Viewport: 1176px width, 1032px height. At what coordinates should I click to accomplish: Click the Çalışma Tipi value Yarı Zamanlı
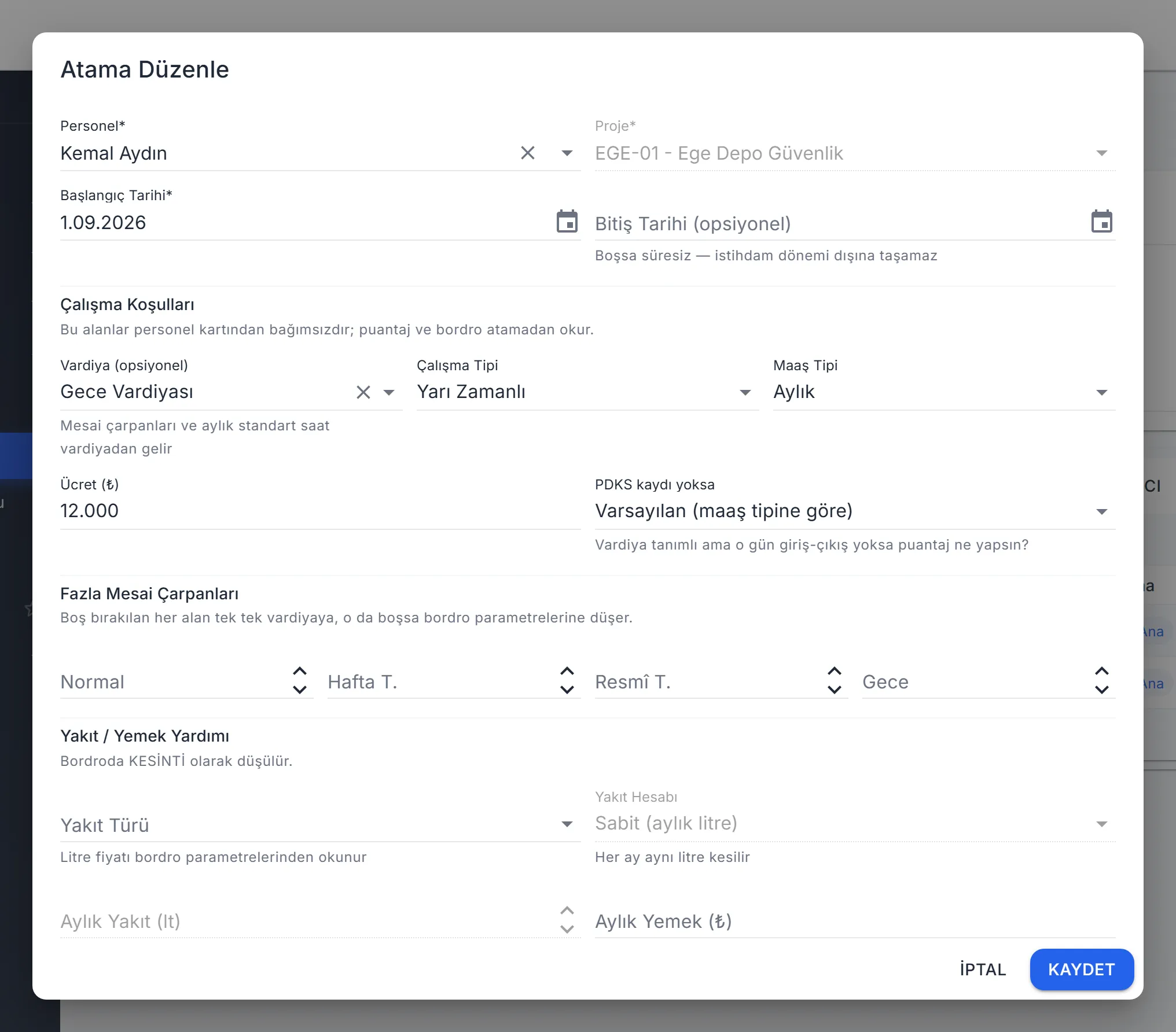(x=471, y=392)
